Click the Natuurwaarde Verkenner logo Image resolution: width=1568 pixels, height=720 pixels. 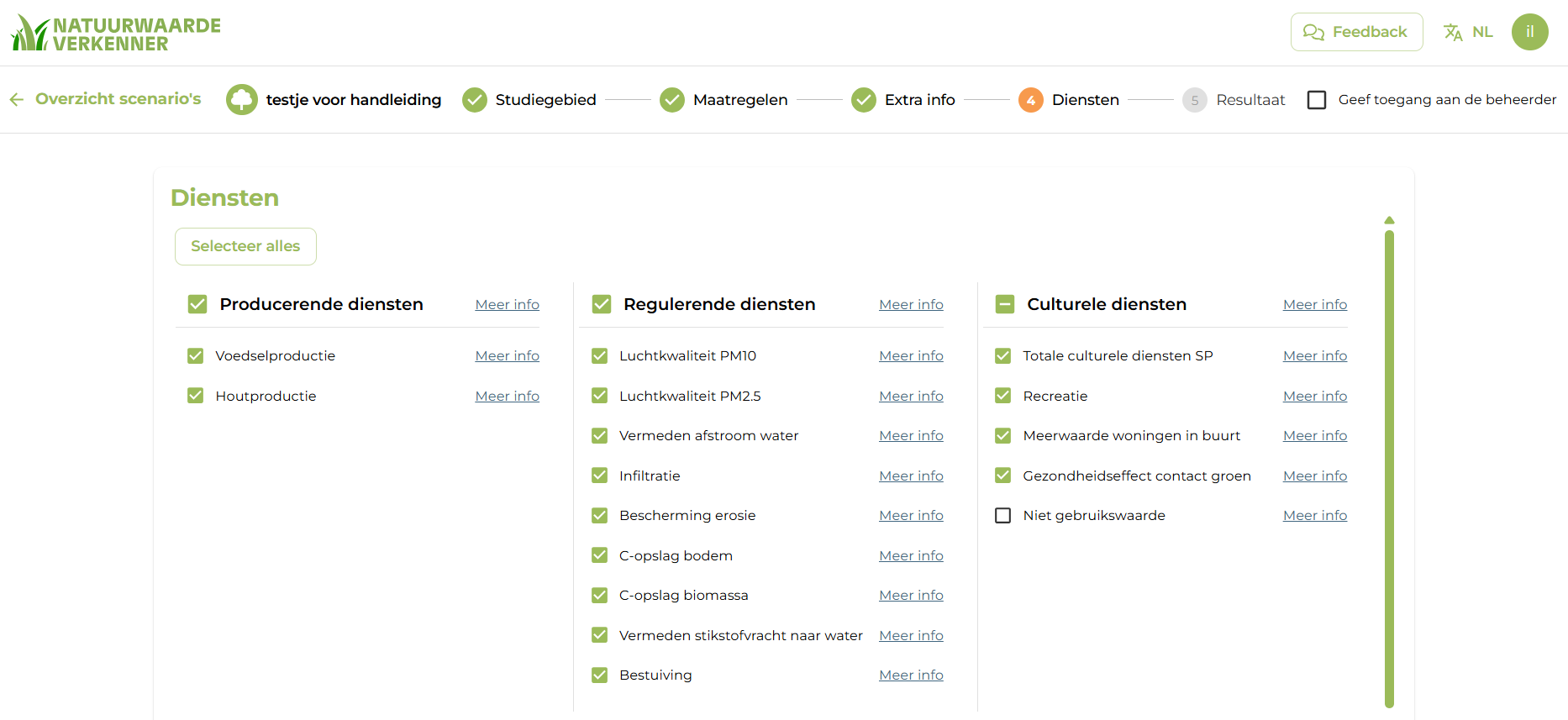115,34
